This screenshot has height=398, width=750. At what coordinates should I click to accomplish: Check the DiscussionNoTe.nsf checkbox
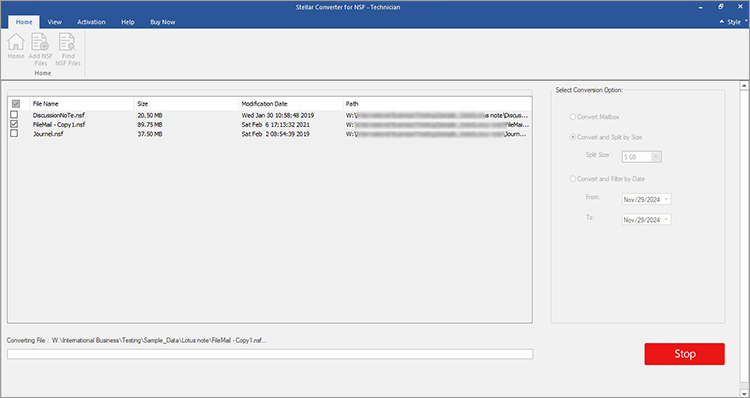(14, 115)
